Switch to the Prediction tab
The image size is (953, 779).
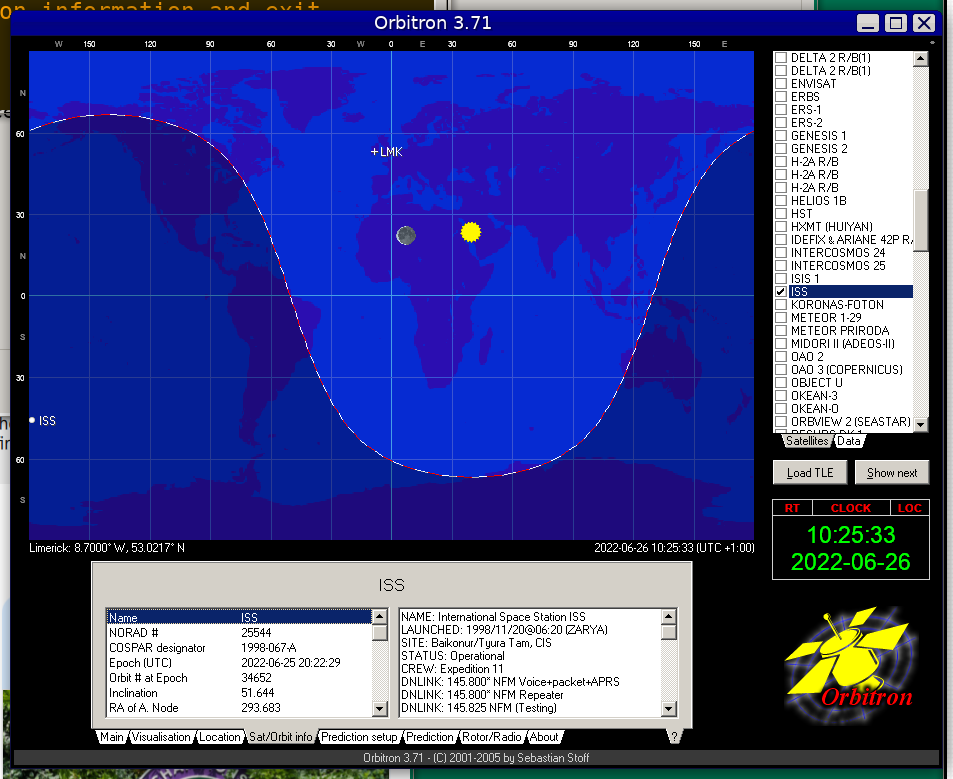click(430, 737)
